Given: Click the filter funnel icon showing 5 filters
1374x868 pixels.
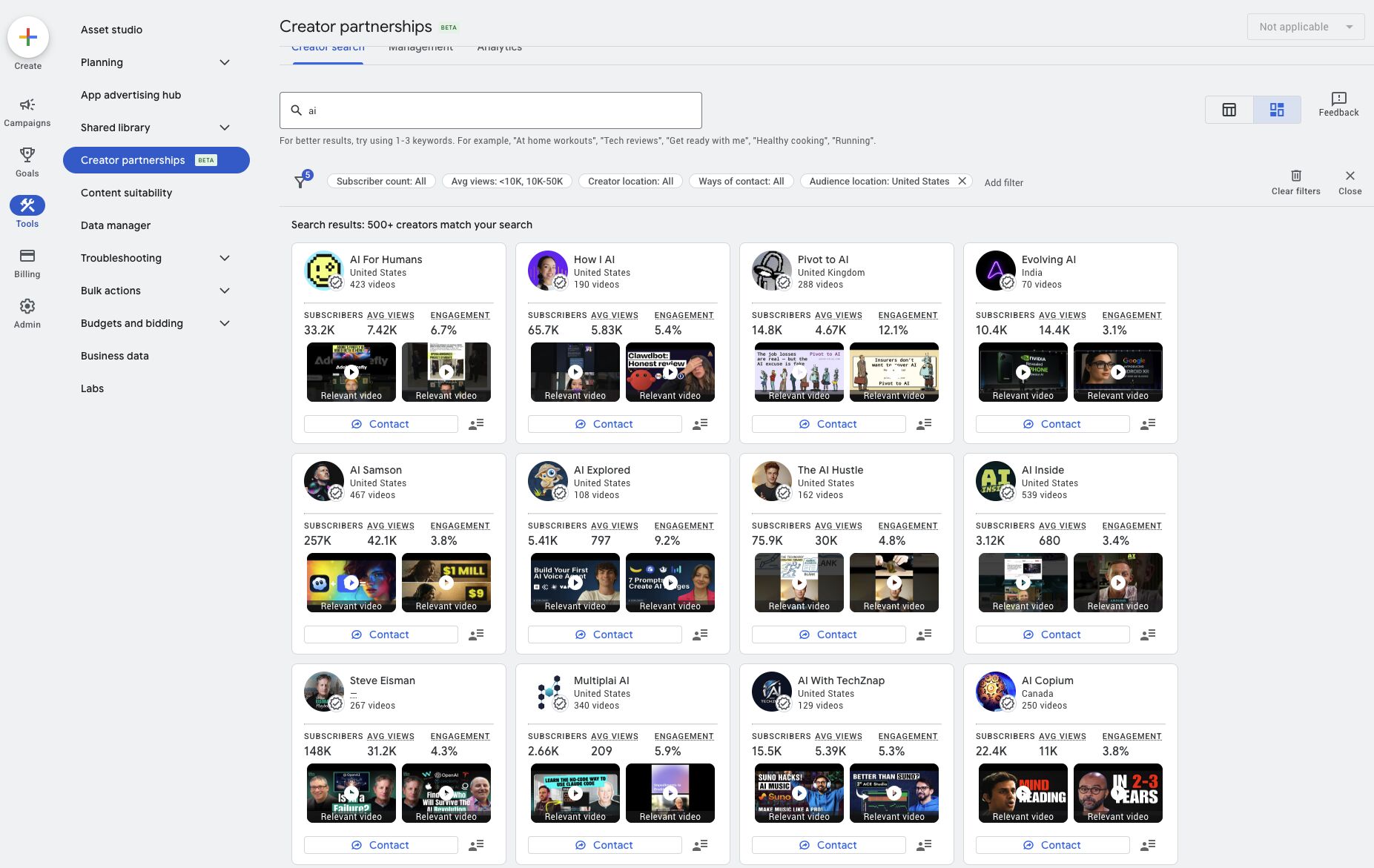Looking at the screenshot, I should (301, 180).
